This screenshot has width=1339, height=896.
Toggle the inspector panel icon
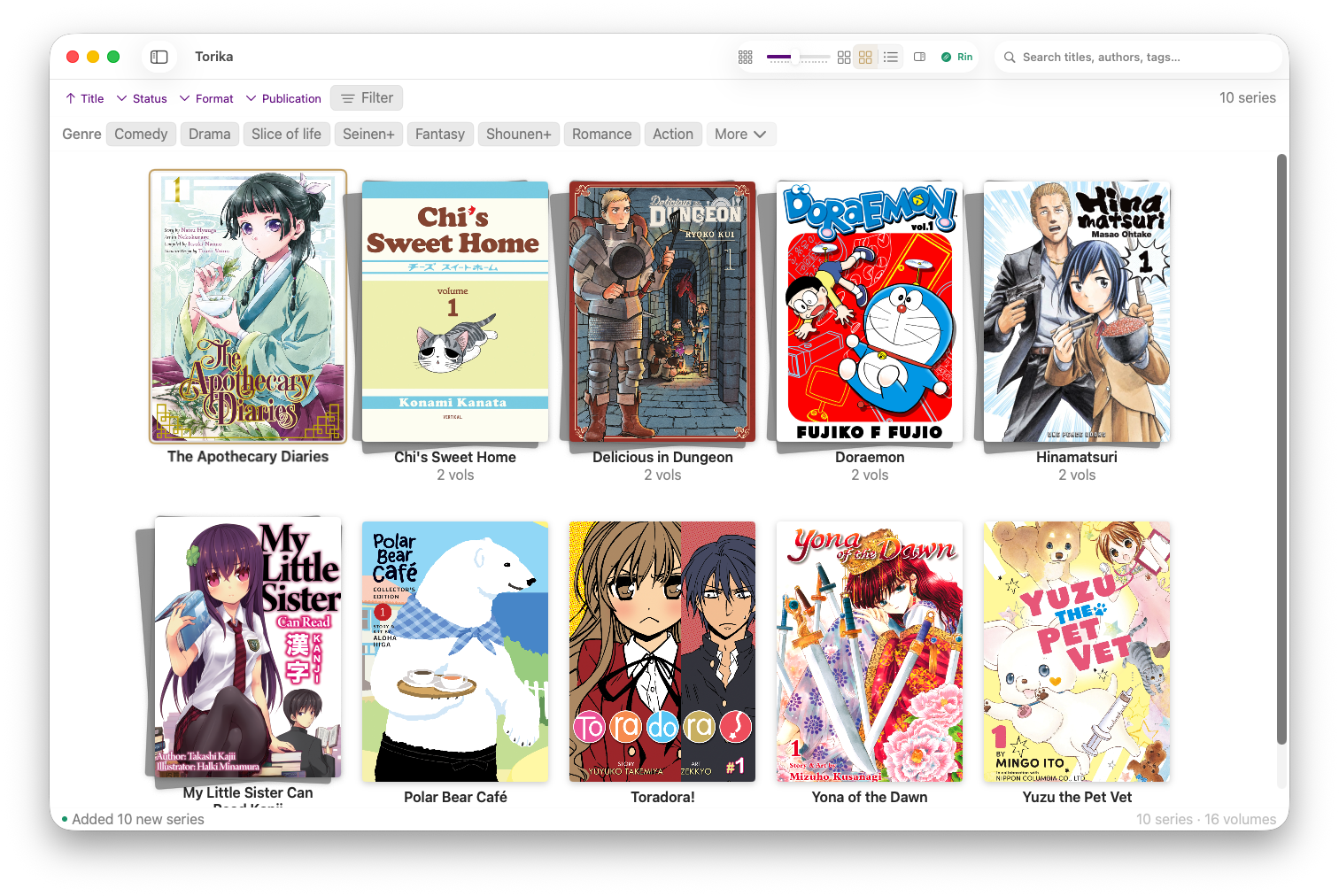(920, 57)
